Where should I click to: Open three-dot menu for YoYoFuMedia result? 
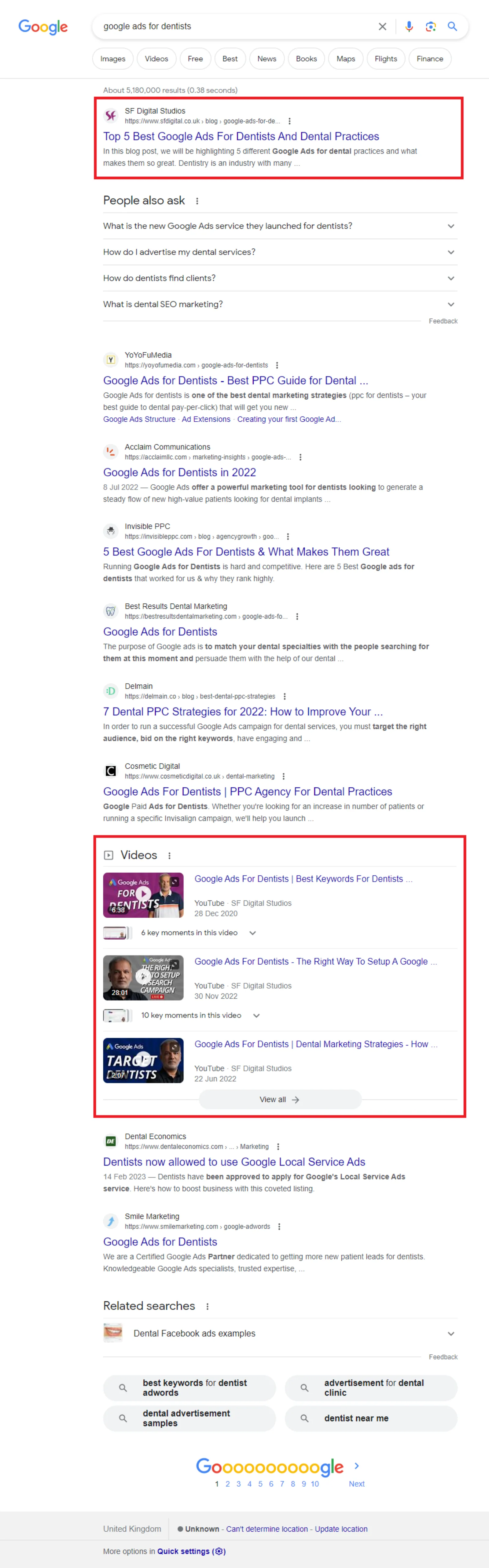click(x=277, y=365)
